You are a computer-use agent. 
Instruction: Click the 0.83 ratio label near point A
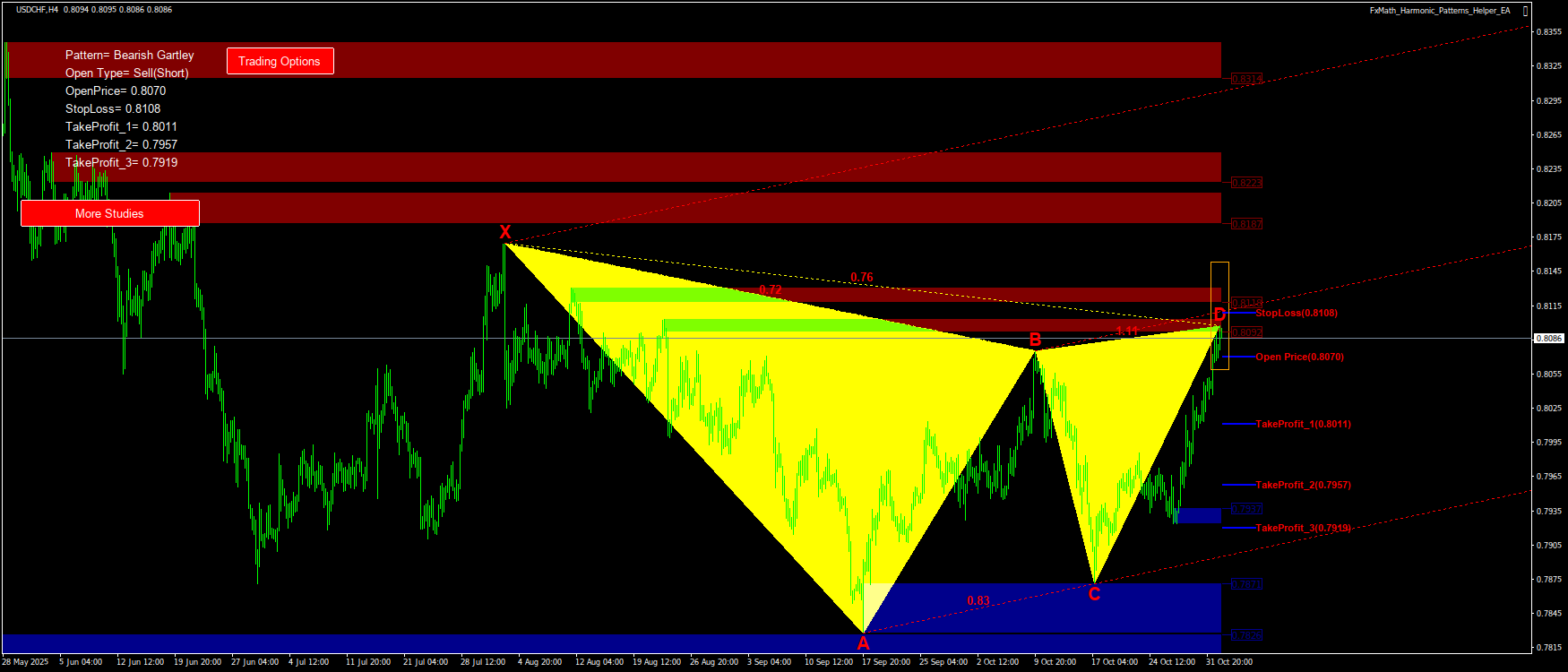978,601
